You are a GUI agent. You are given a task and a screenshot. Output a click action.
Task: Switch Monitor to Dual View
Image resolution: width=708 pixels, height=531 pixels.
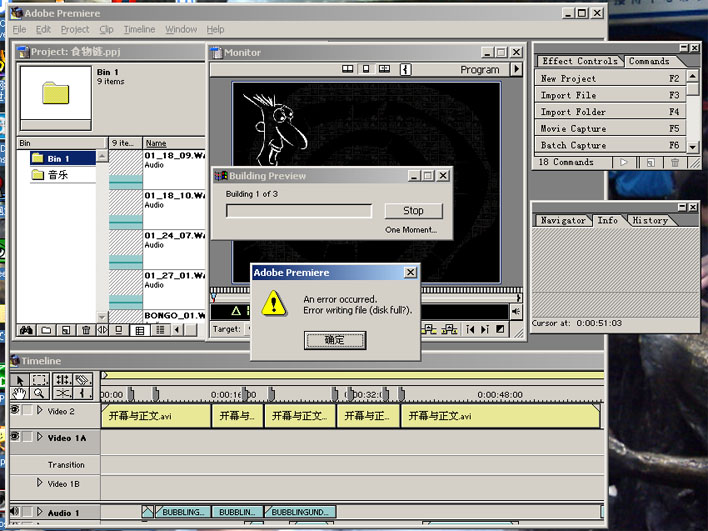click(347, 69)
